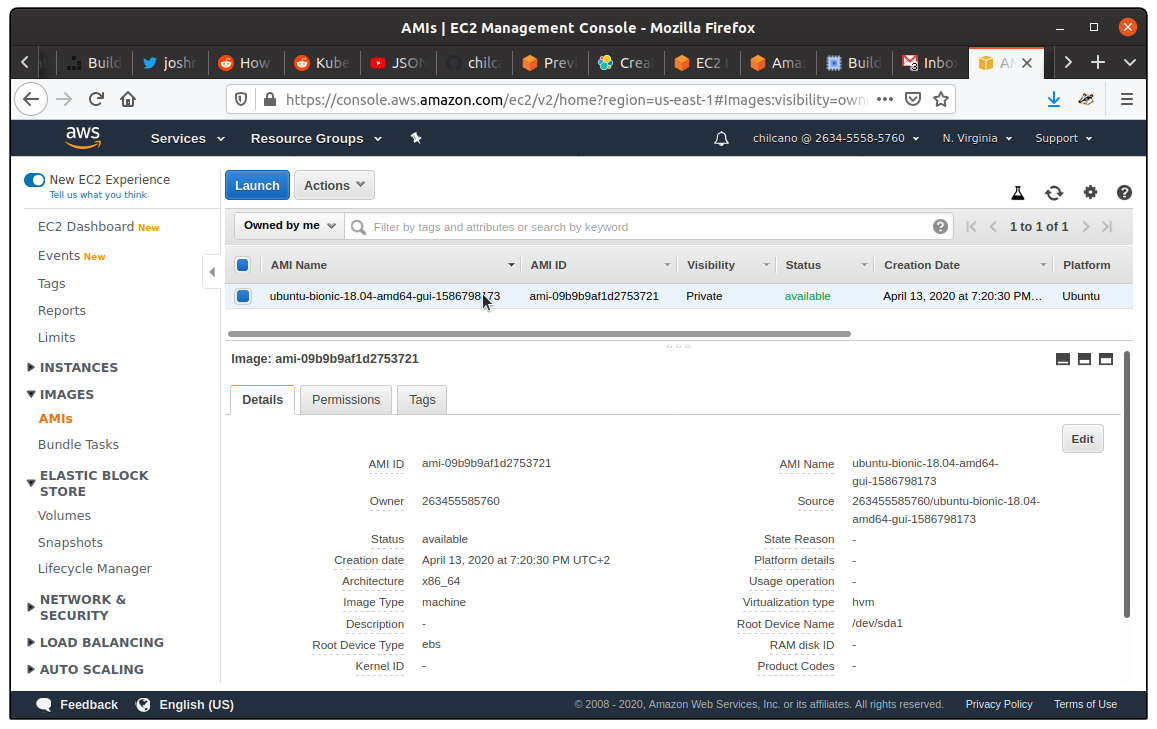1157x729 pixels.
Task: Minimize the details pane with bottom-bar layout icon
Action: [x=1063, y=359]
